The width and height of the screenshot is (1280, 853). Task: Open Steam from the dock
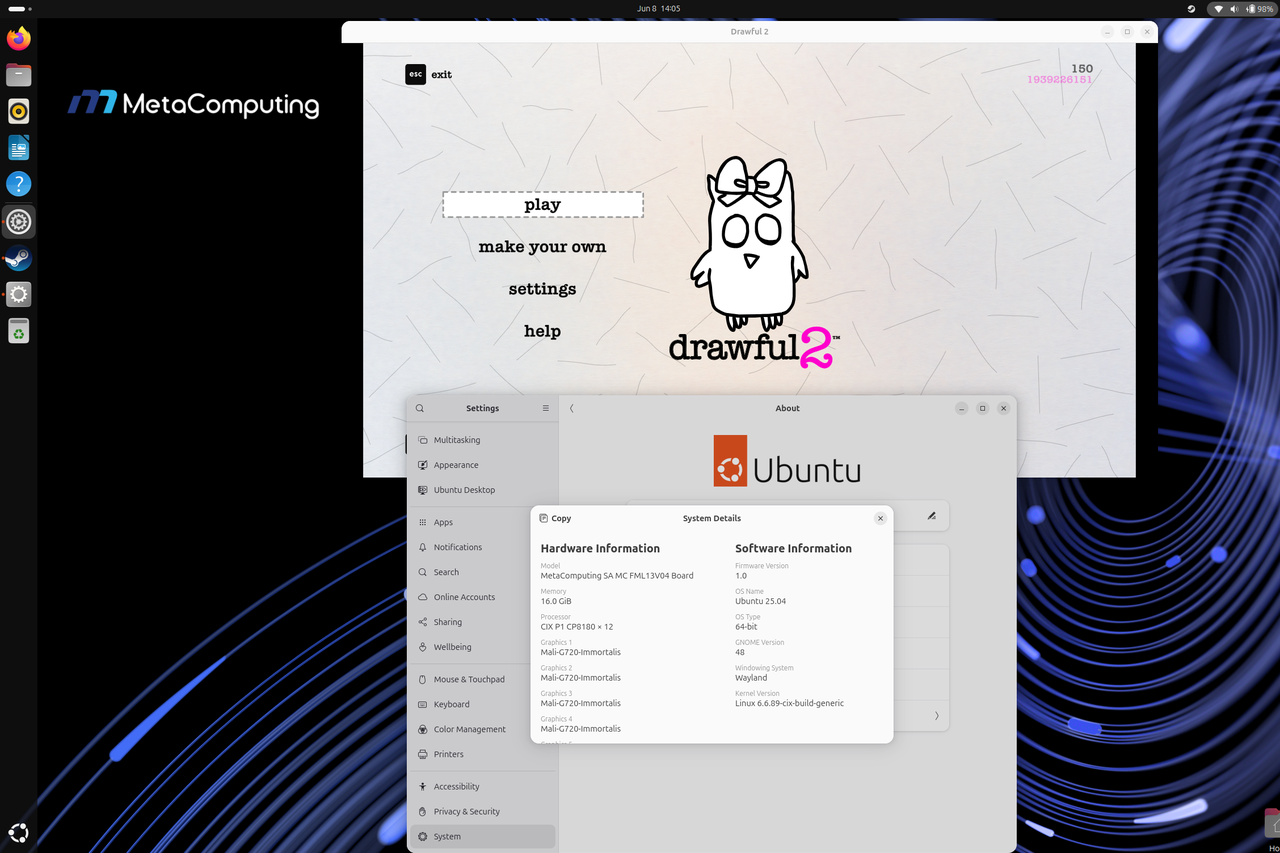point(18,258)
